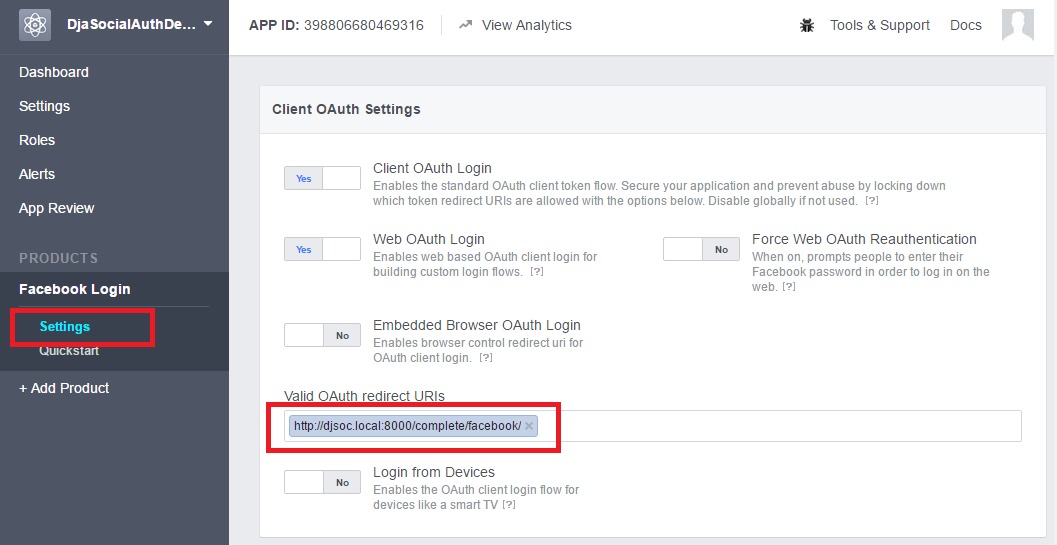The width and height of the screenshot is (1057, 545).
Task: Click help icon beside Client OAuth description
Action: 872,201
